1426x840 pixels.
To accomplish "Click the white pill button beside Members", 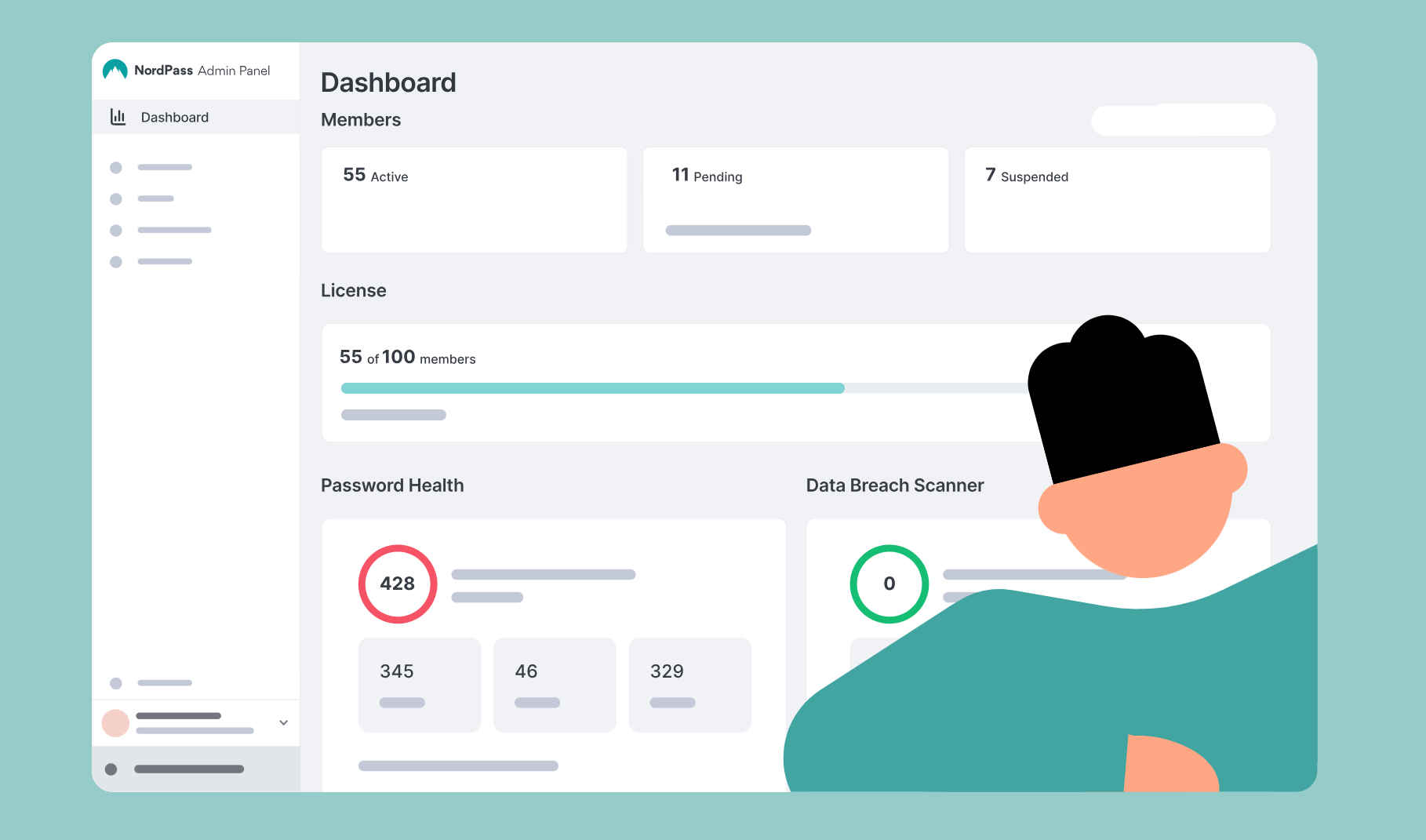I will pos(1182,120).
